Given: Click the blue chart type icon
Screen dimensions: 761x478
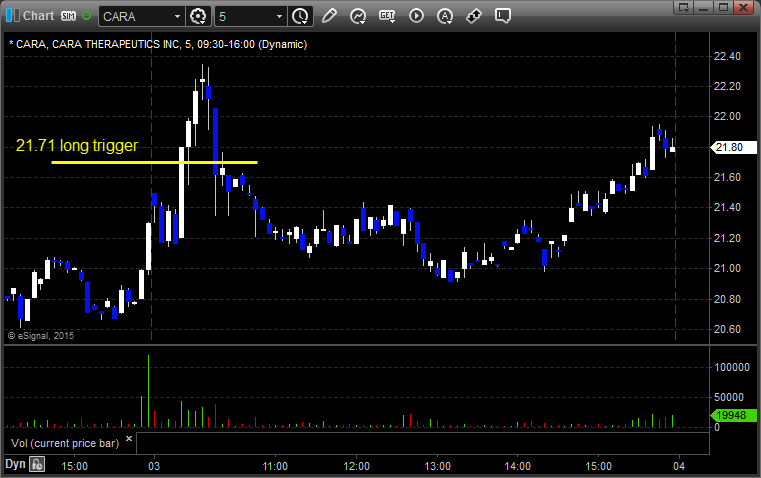Looking at the screenshot, I should (x=13, y=16).
